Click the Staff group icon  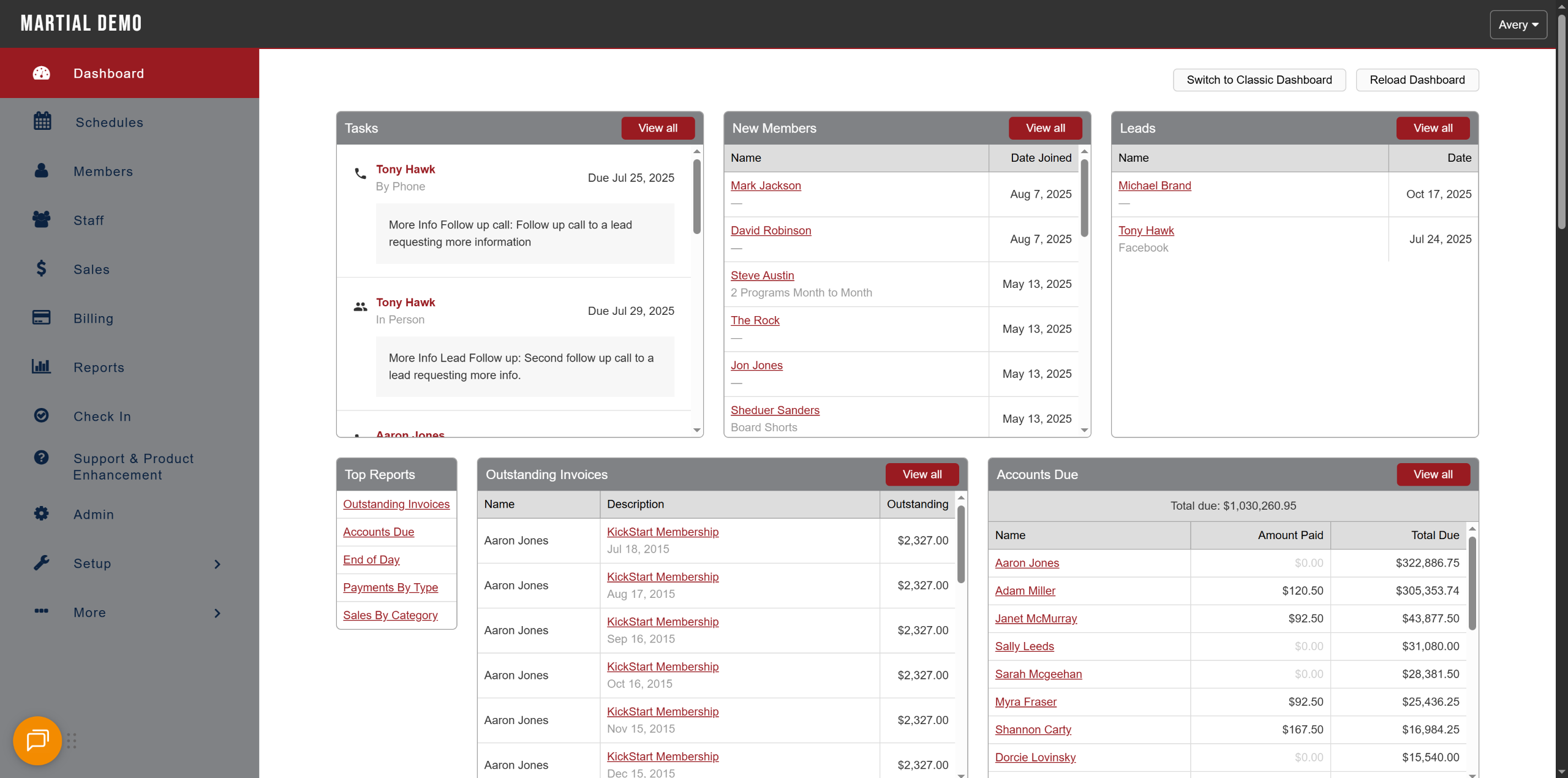click(x=42, y=219)
